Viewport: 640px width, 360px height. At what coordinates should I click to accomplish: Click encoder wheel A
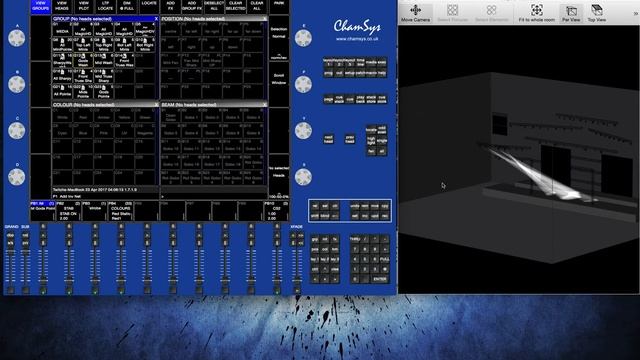(x=17, y=38)
